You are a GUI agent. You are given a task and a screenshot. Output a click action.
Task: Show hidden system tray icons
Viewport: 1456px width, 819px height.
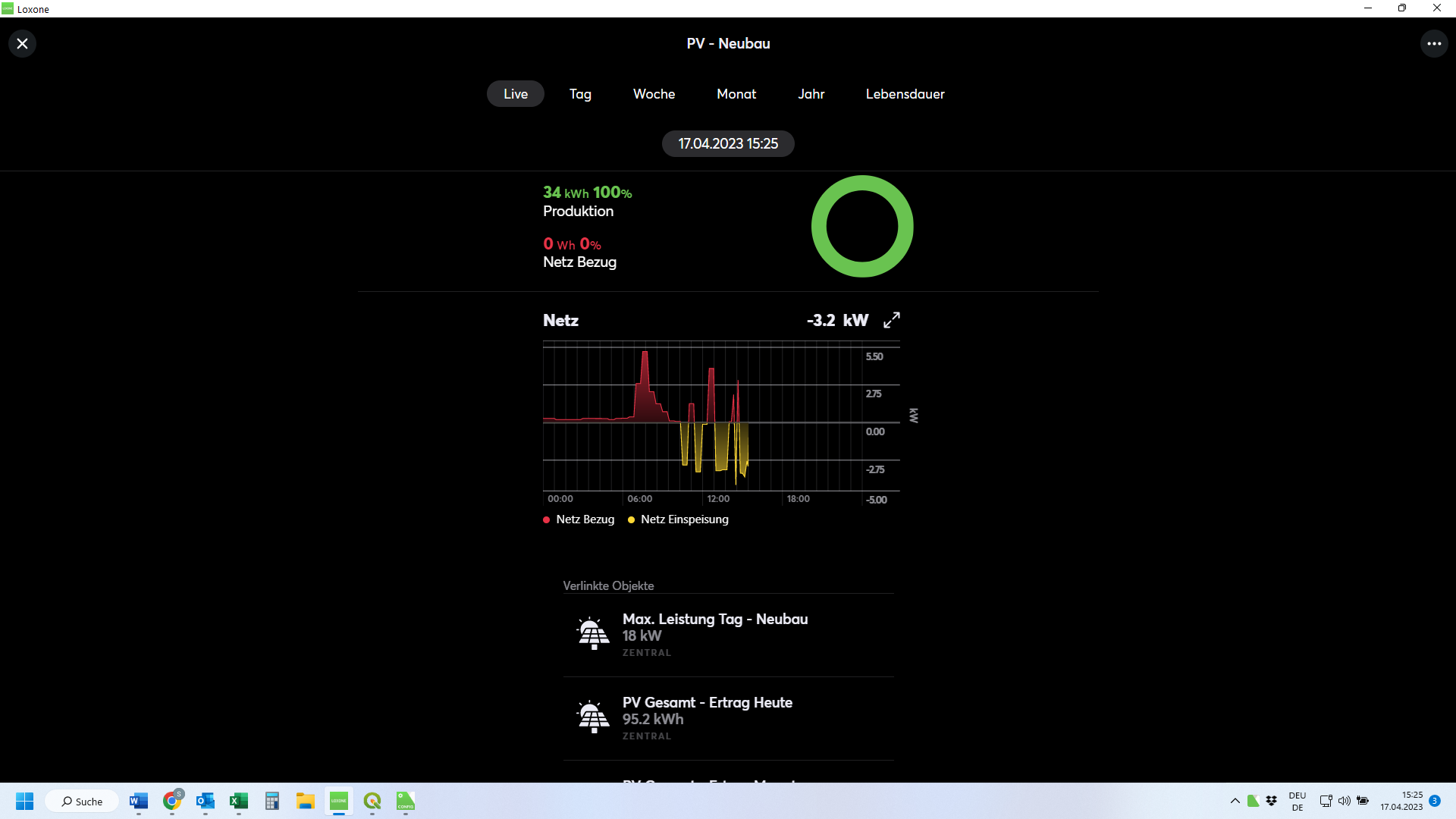click(1235, 801)
